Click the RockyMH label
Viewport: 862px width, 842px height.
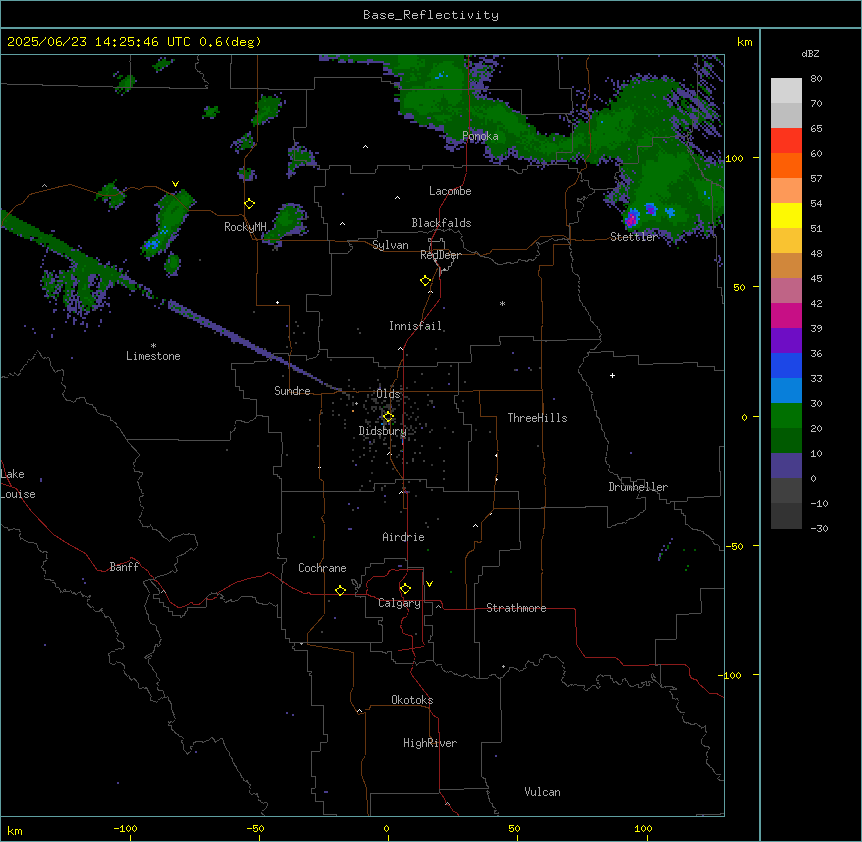[x=245, y=227]
